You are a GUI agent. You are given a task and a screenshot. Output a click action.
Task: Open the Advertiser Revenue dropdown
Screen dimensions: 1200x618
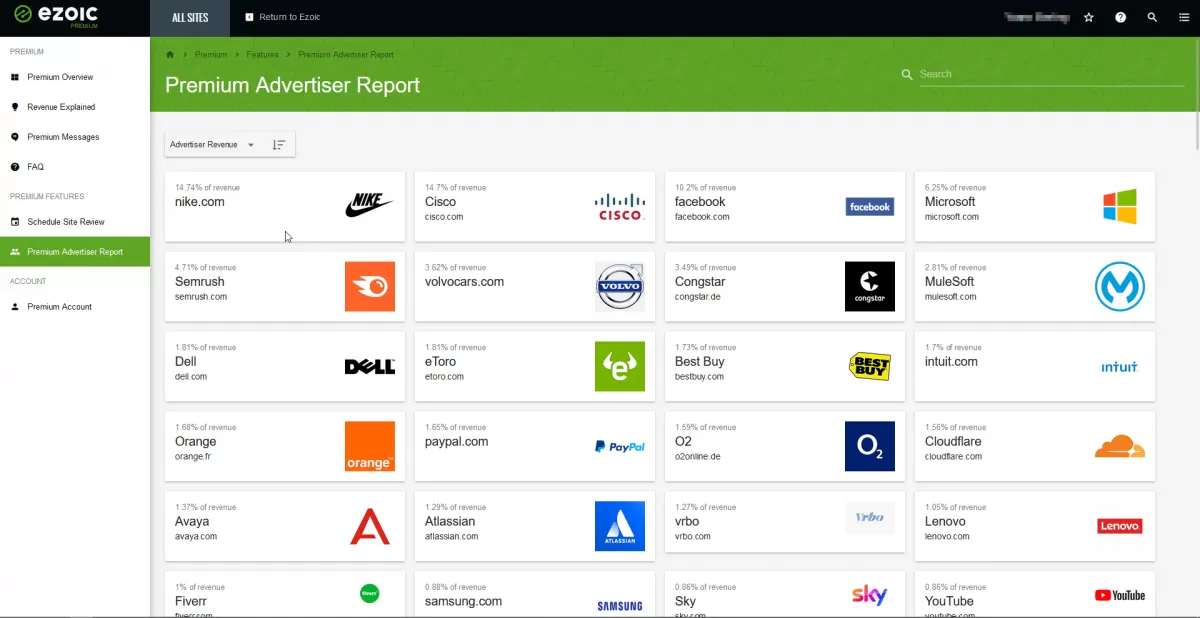[x=212, y=145]
